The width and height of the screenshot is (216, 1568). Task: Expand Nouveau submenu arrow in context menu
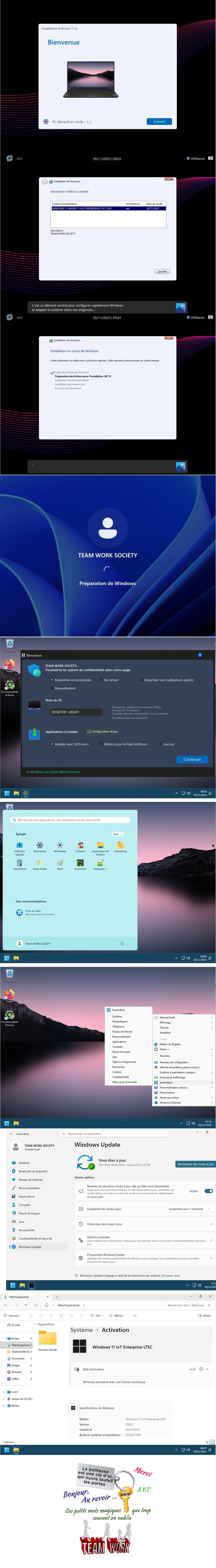[212, 1055]
